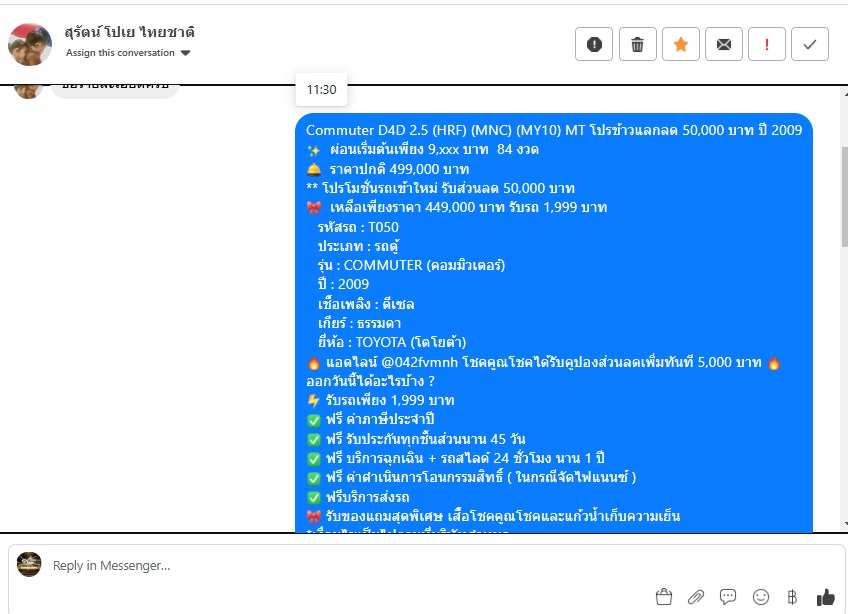Send a thumbs-up like
The image size is (848, 614).
[825, 597]
